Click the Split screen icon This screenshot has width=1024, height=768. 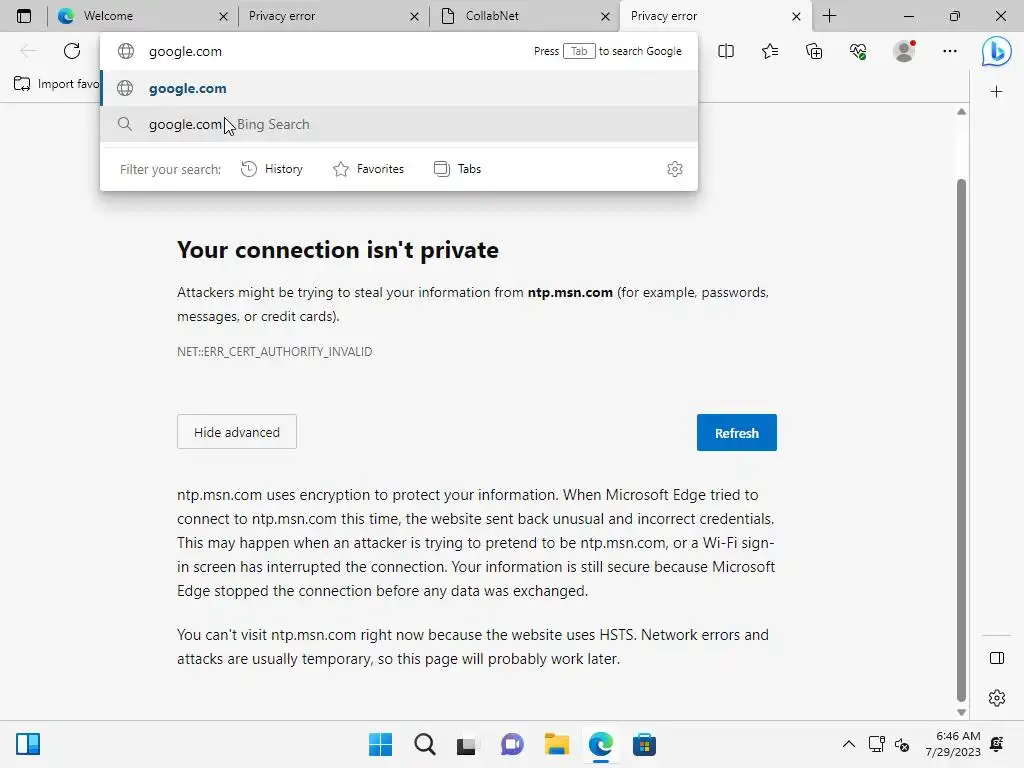(726, 51)
